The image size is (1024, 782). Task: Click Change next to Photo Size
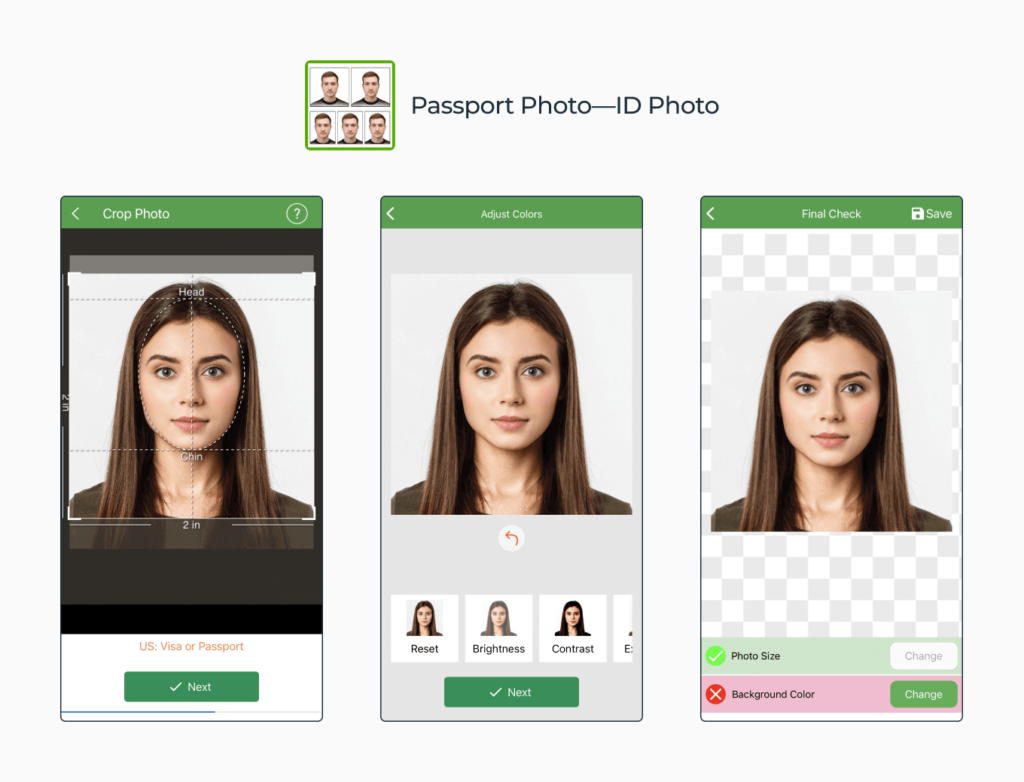(923, 656)
